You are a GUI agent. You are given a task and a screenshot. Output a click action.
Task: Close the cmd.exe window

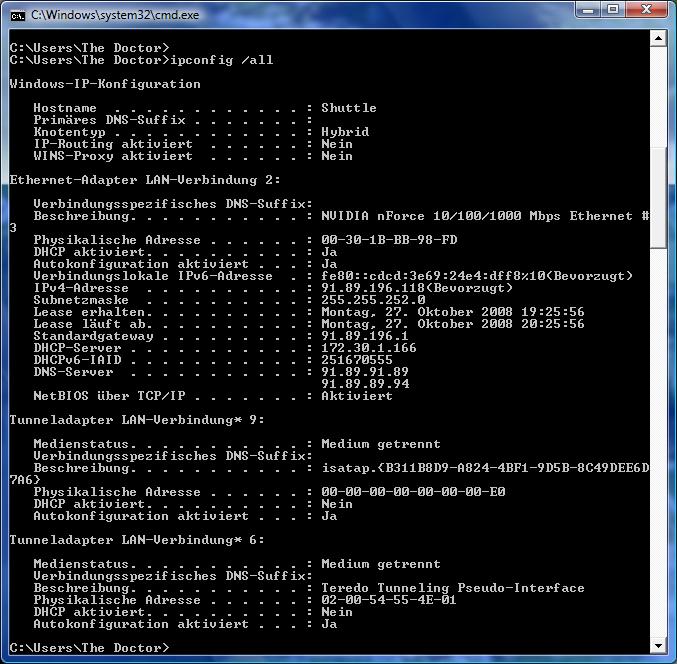click(647, 11)
